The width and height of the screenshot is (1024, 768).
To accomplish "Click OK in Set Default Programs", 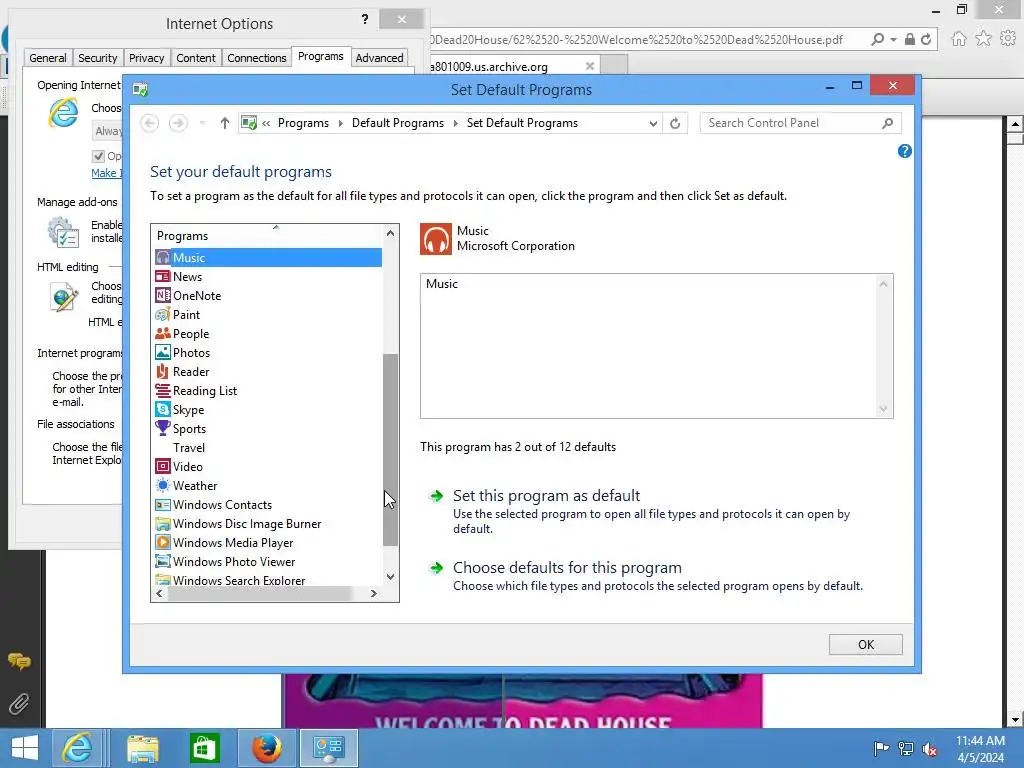I will pyautogui.click(x=865, y=645).
